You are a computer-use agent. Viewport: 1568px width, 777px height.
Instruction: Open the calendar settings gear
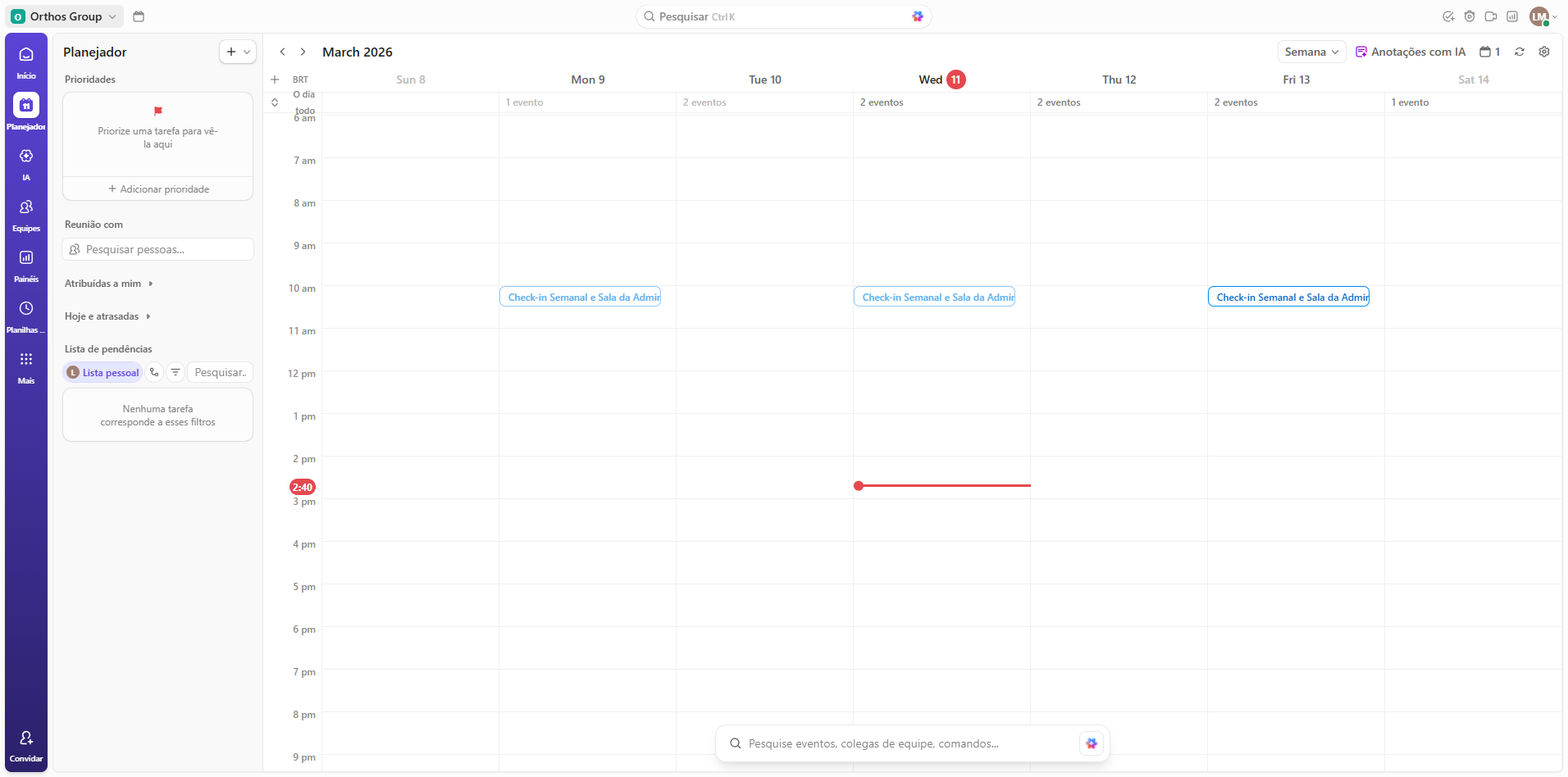click(x=1544, y=52)
